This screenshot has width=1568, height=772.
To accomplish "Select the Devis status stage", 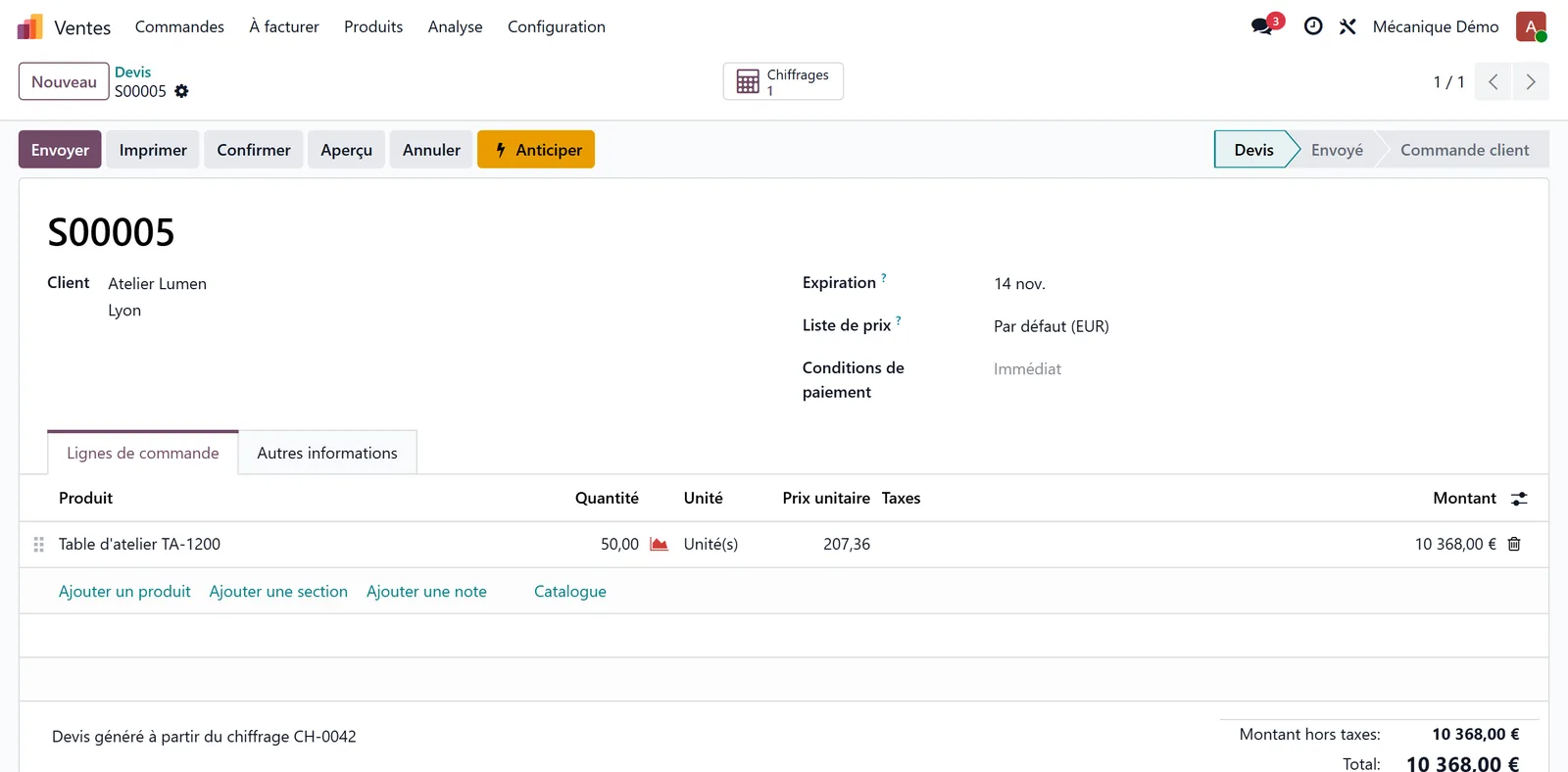I will point(1253,150).
